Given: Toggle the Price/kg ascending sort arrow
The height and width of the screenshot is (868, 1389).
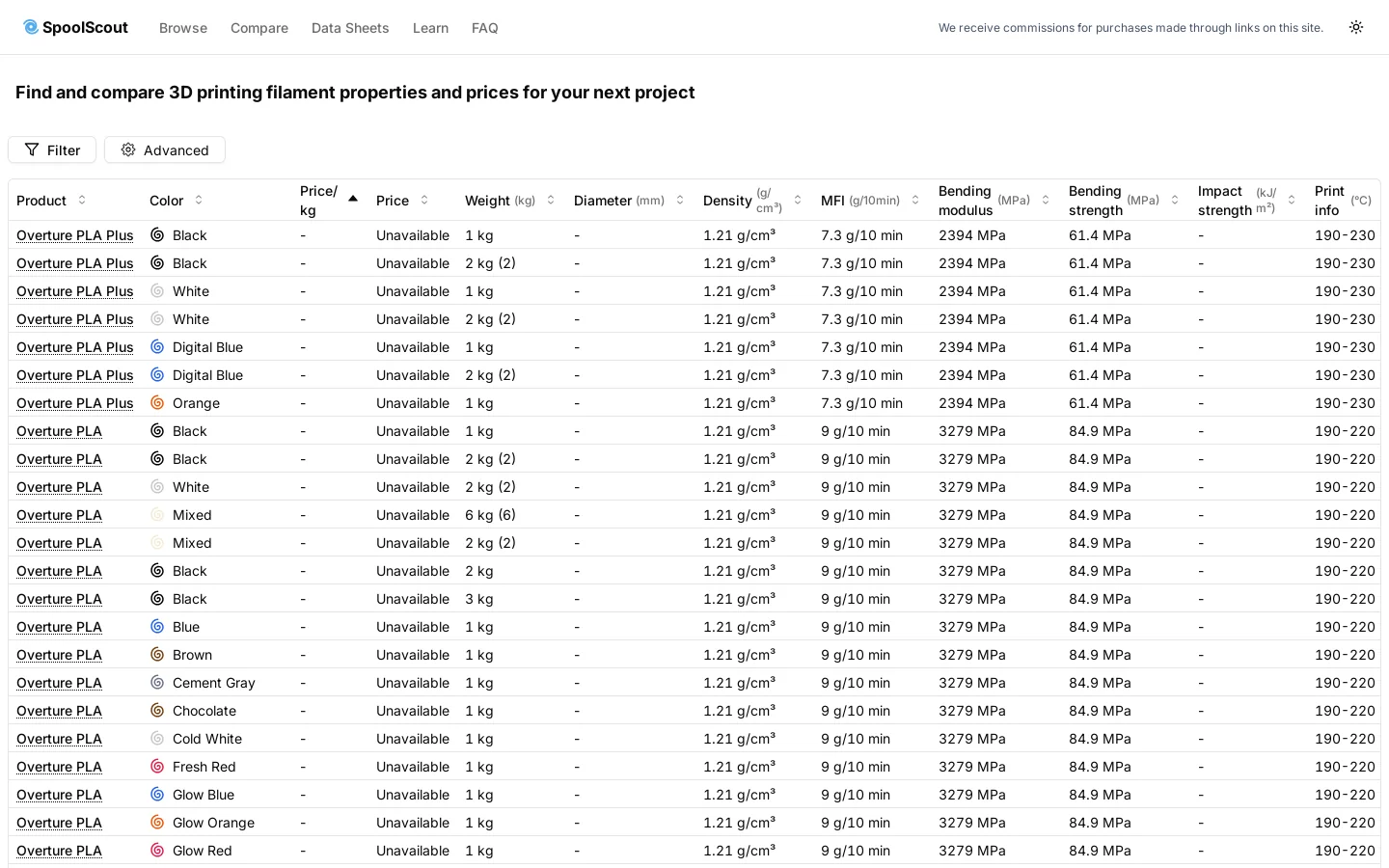Looking at the screenshot, I should tap(353, 199).
